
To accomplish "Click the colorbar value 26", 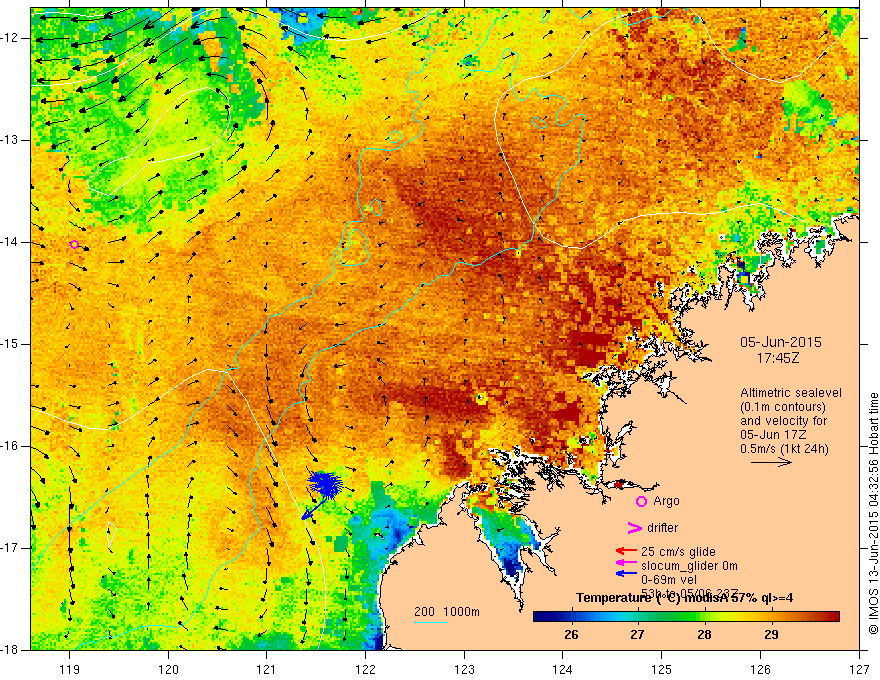I will 571,634.
